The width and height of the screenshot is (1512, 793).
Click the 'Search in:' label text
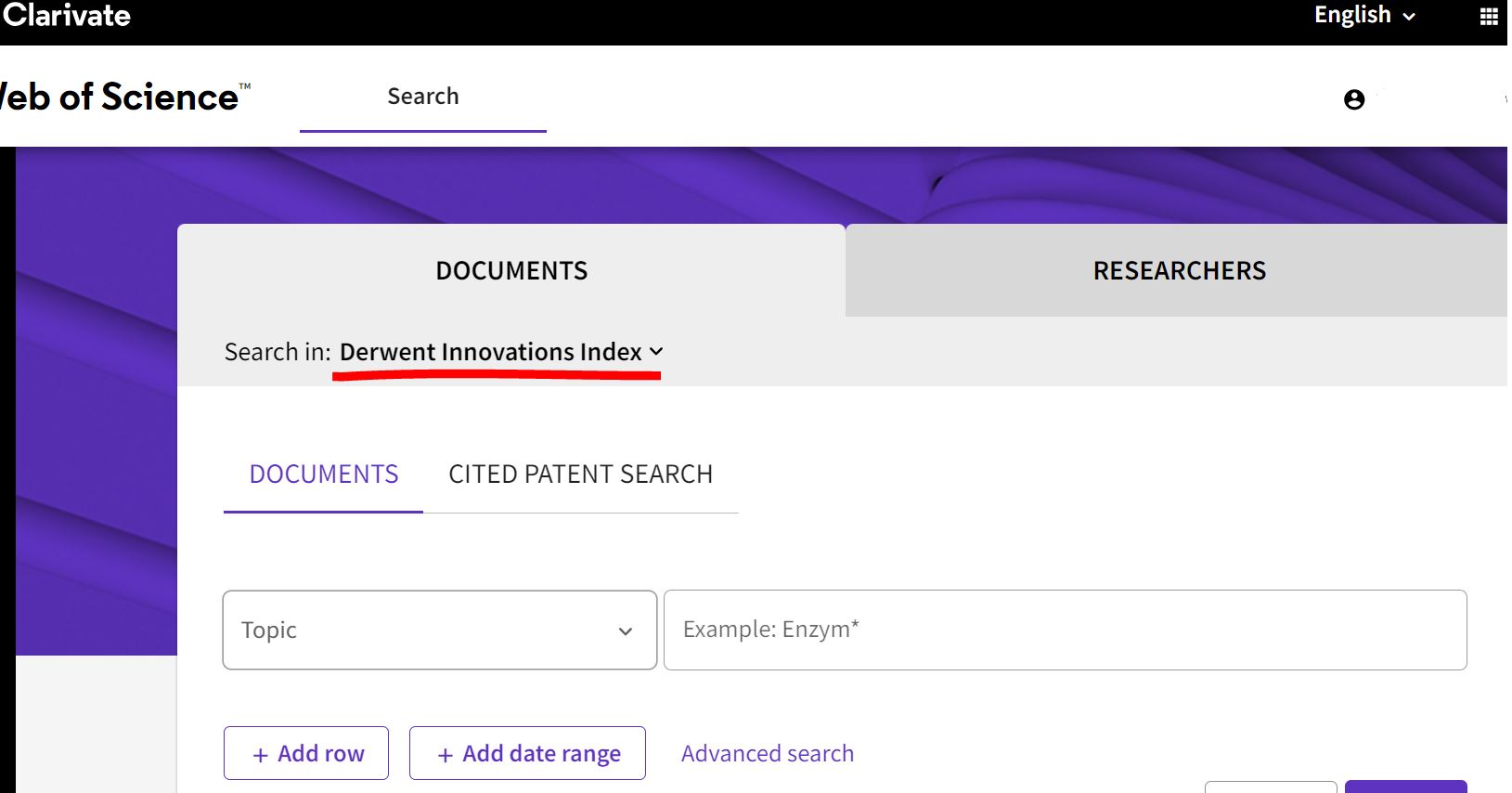click(278, 352)
